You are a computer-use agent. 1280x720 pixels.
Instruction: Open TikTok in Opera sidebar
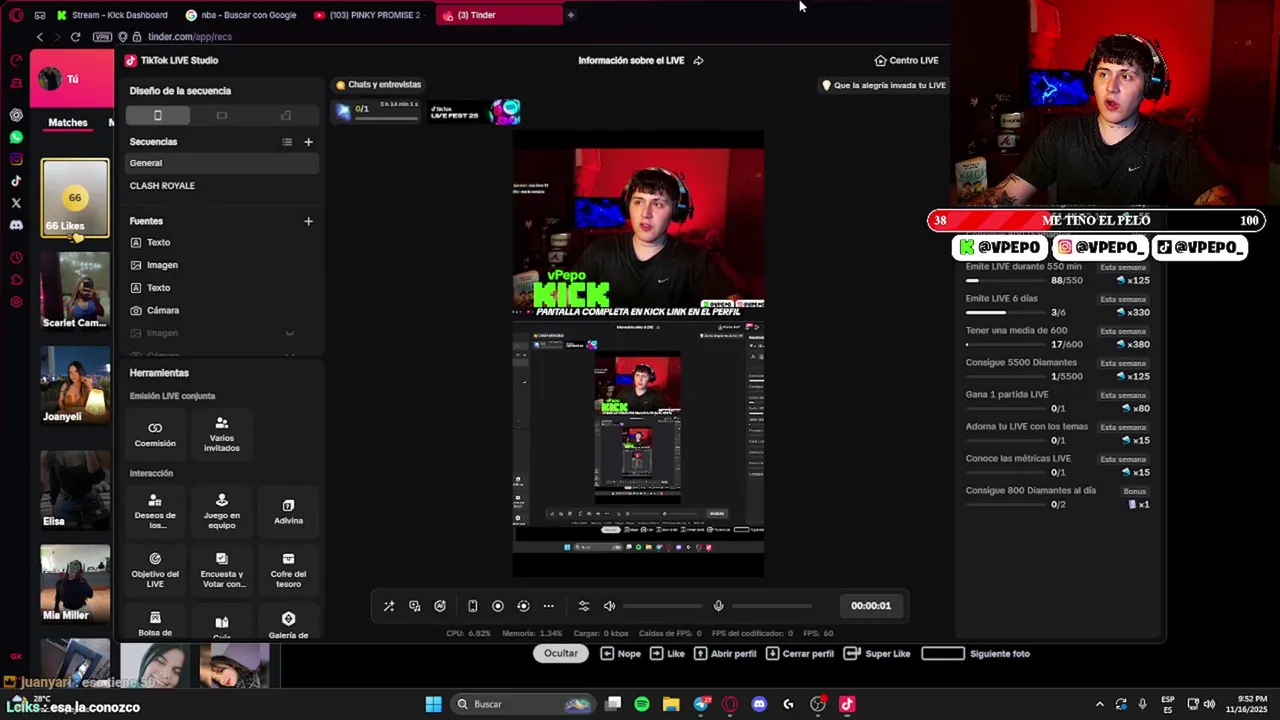coord(16,181)
